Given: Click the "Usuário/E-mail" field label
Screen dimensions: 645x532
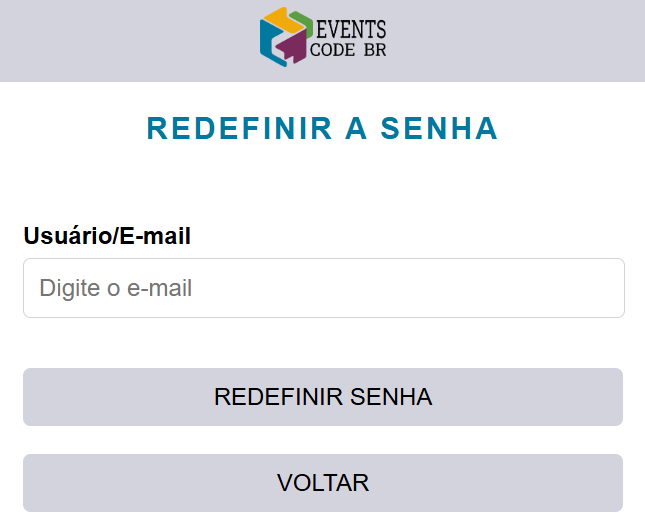Looking at the screenshot, I should click(x=107, y=236).
